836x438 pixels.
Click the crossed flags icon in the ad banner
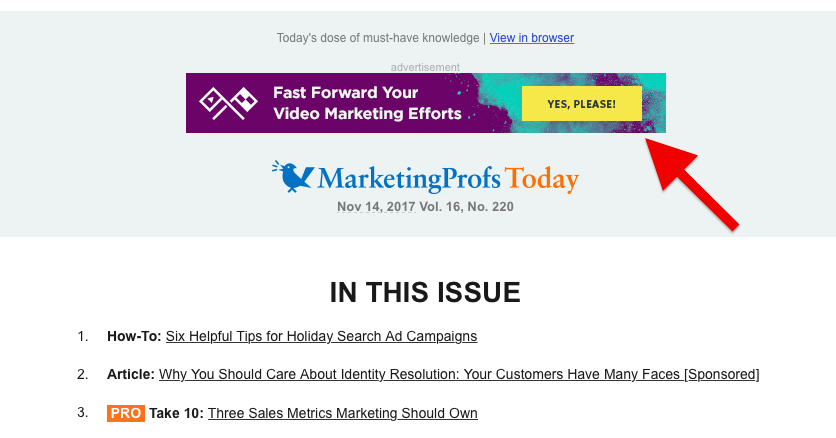coord(228,103)
